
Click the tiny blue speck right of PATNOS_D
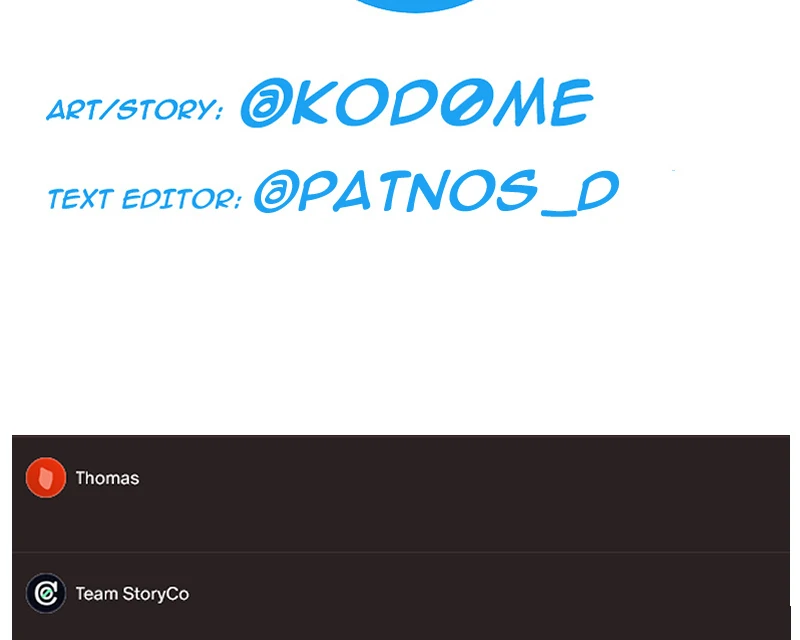(x=673, y=170)
